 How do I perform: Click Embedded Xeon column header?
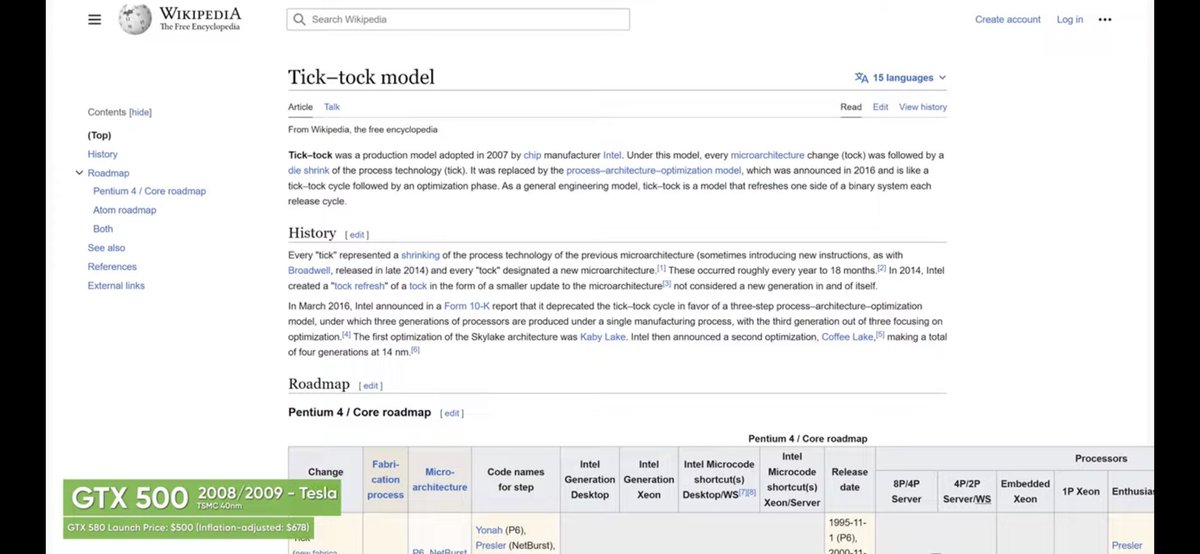1025,491
